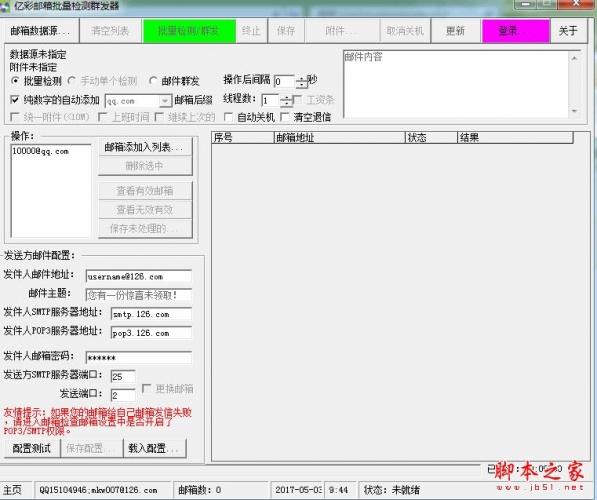Viewport: 597px width, 500px height.
Task: Click 发件人邮件地址 input field
Action: 139,276
